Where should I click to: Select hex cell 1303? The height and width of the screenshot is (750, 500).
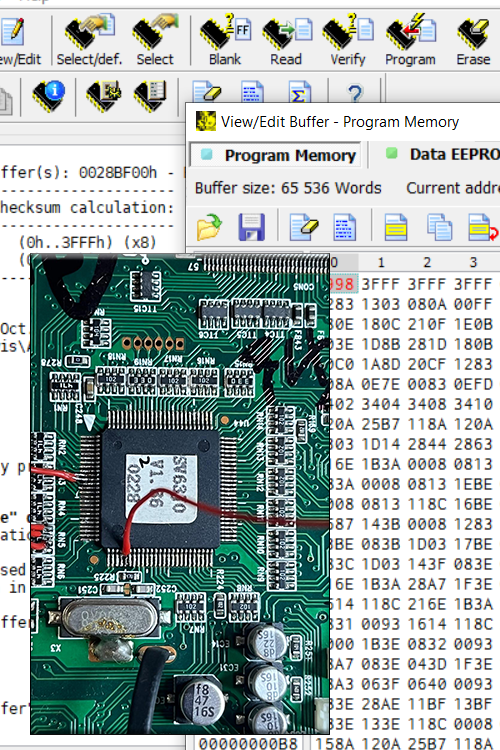[x=380, y=304]
